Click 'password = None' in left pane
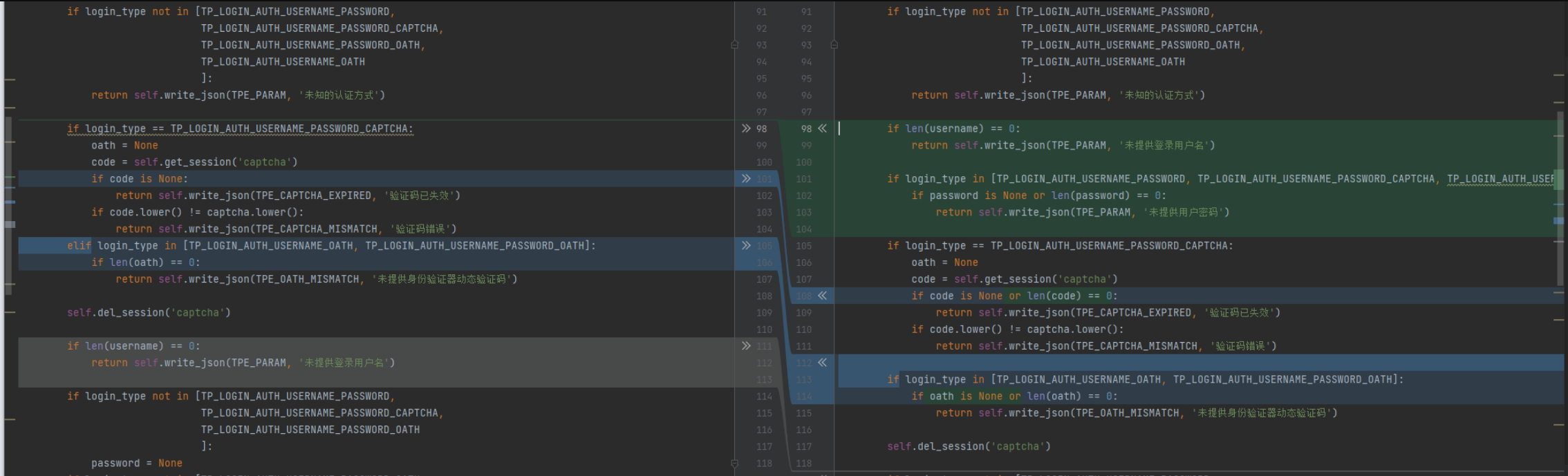 coord(137,464)
